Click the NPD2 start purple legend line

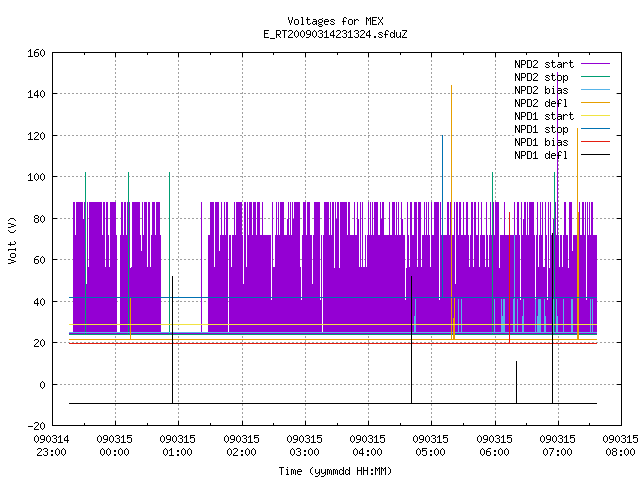pos(595,64)
